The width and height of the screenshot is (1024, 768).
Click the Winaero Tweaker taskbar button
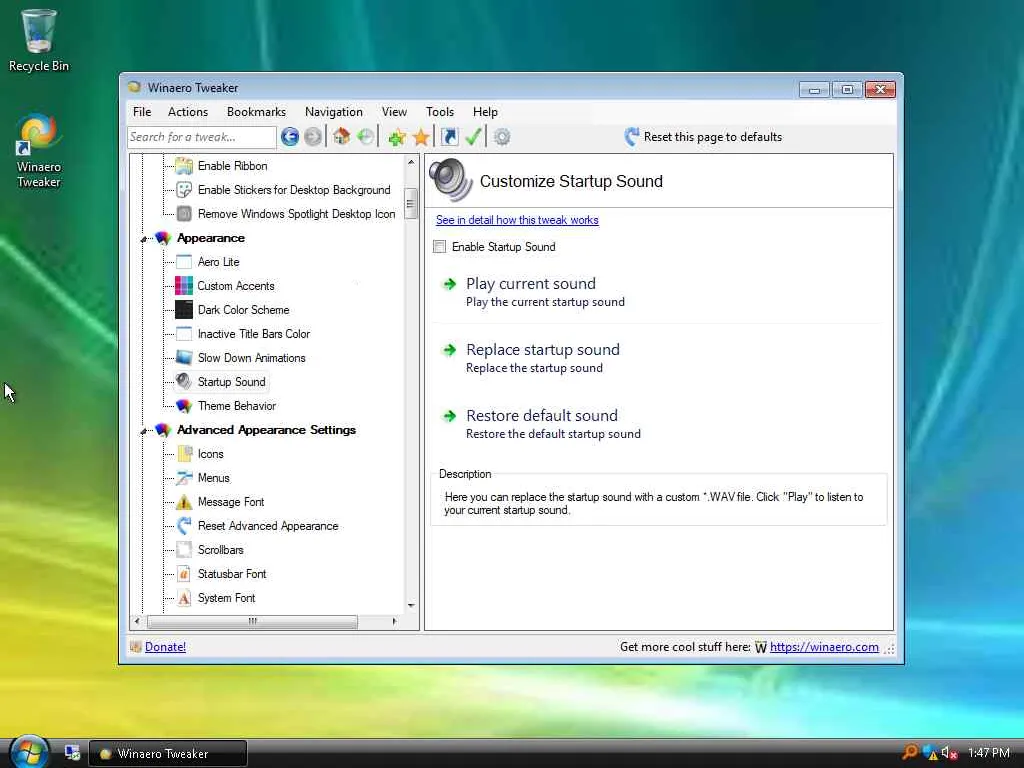coord(168,753)
